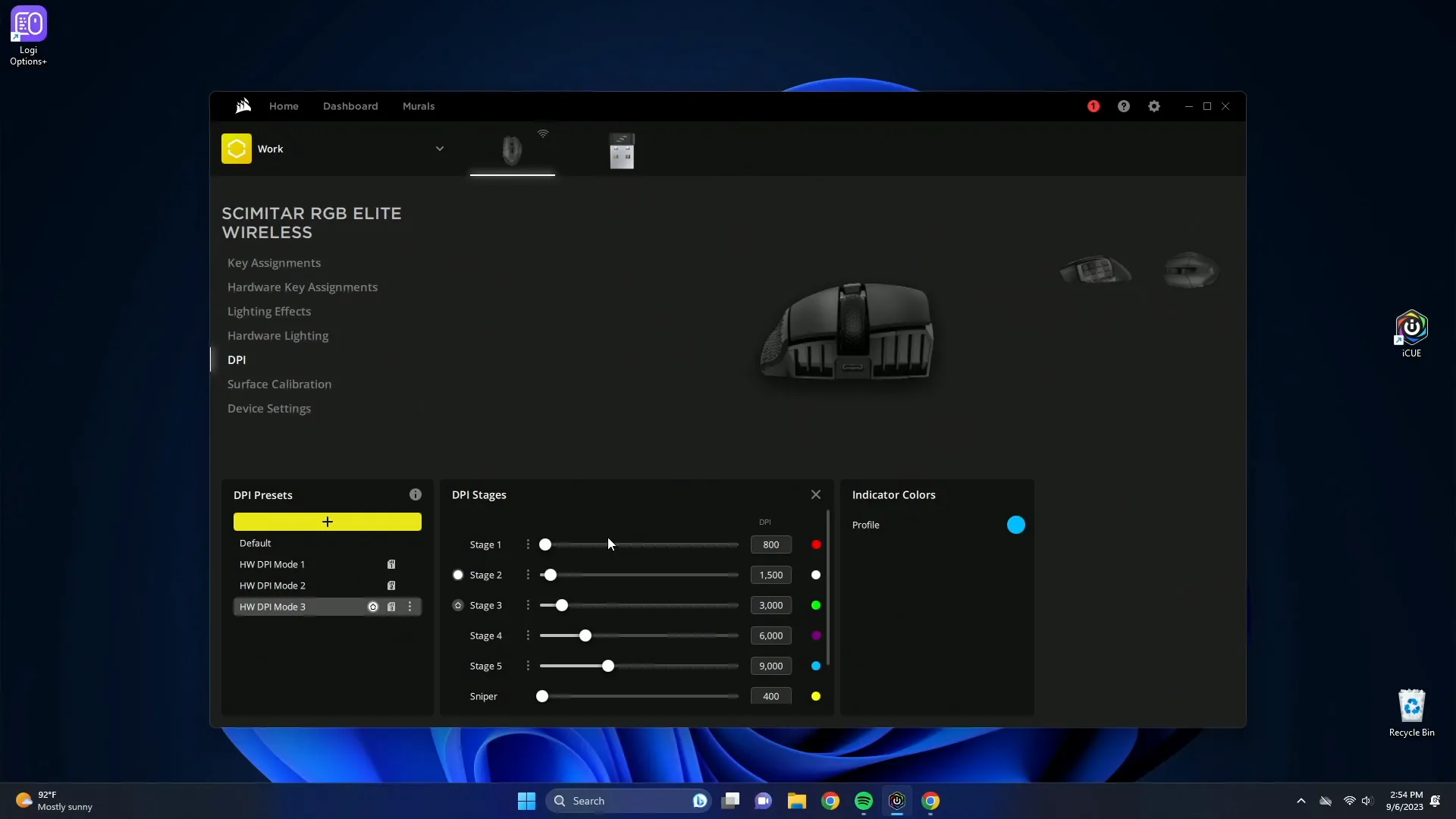
Task: Select the rear mouse view thumbnail
Action: (x=1191, y=270)
